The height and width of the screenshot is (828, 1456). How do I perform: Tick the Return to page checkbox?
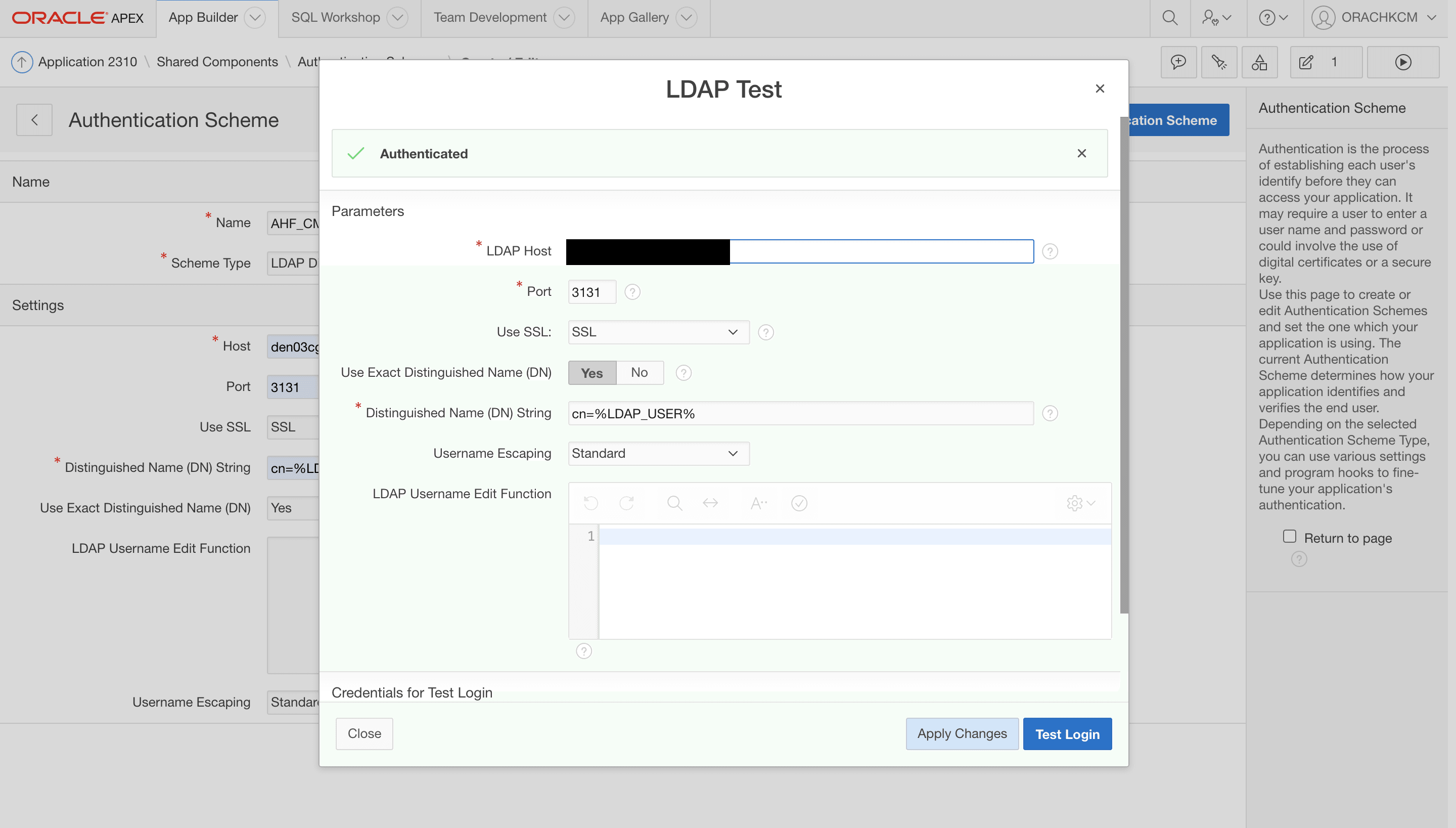(x=1290, y=537)
